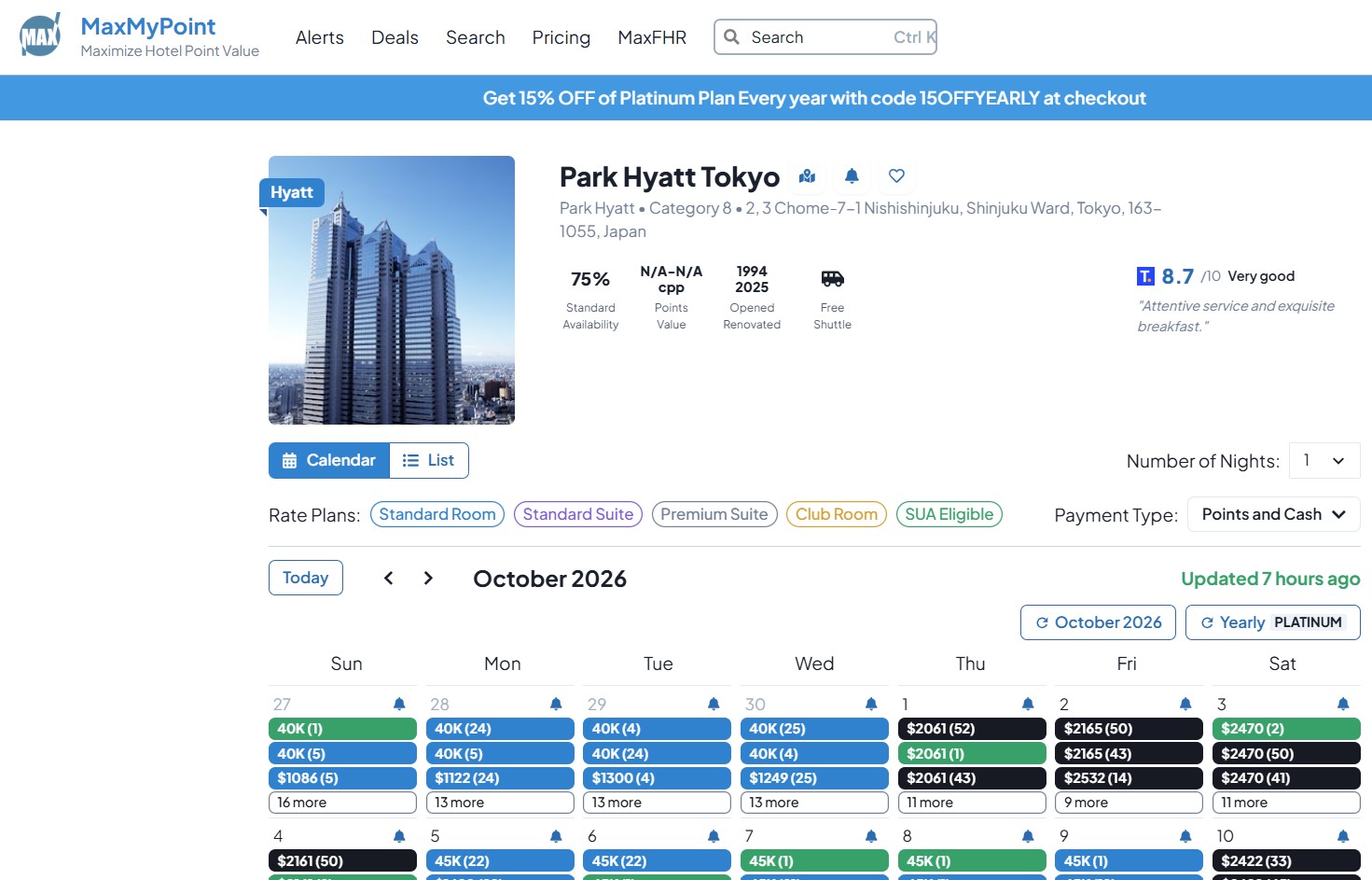
Task: Select the $2061 (52) rate on Thursday 1
Action: 972,729
